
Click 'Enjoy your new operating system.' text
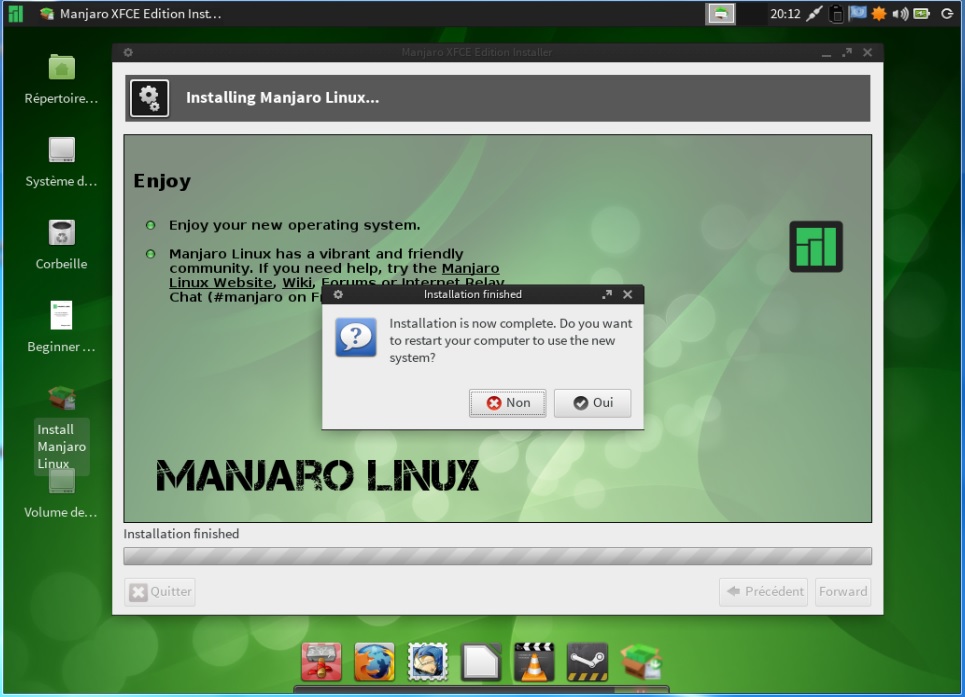pos(295,225)
